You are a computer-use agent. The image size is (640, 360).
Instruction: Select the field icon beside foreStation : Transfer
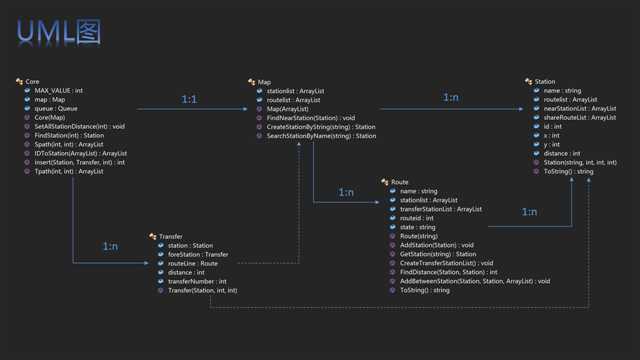(x=160, y=254)
